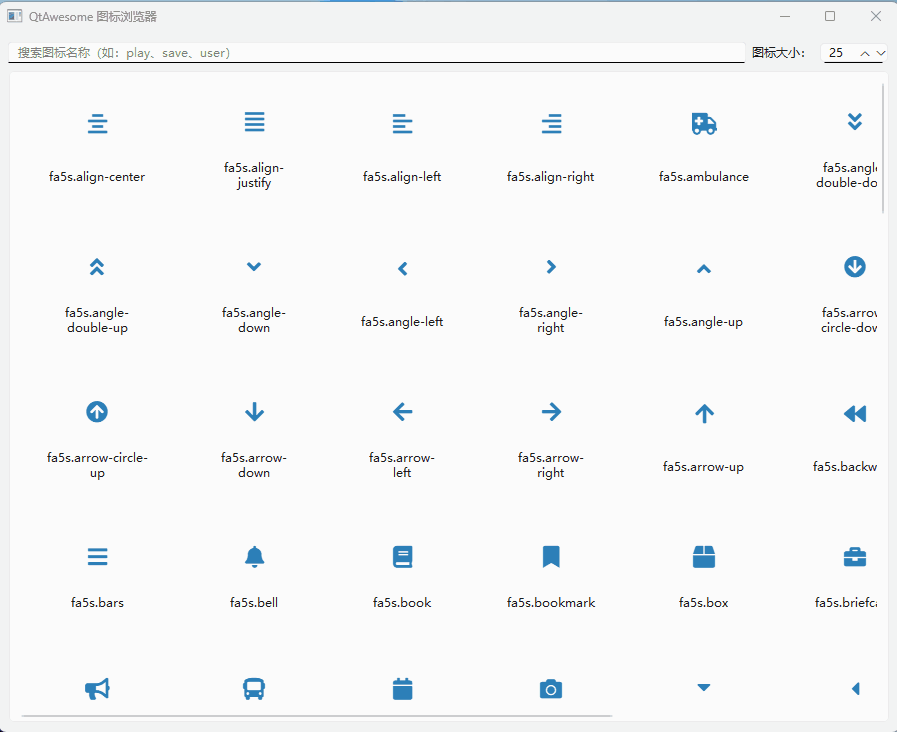Click the fa5s.box label
This screenshot has width=897, height=732.
click(704, 603)
